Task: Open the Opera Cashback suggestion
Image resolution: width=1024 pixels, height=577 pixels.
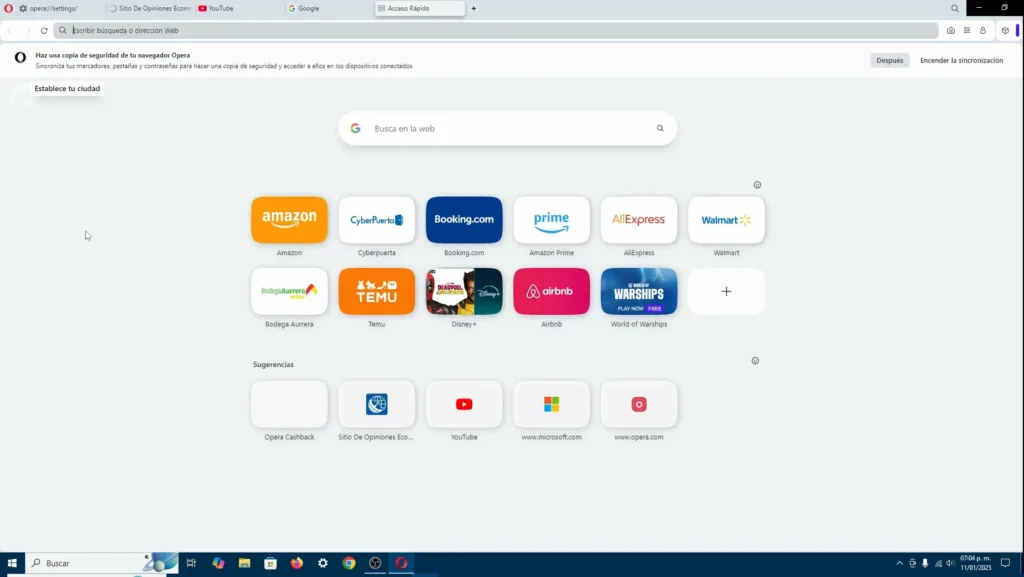Action: pyautogui.click(x=289, y=405)
